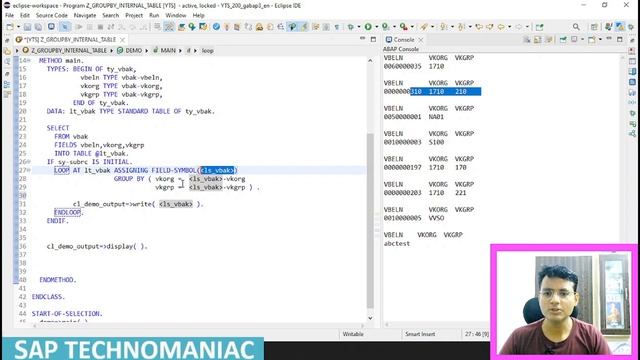
Task: Minimize the Console view panel
Action: point(609,39)
